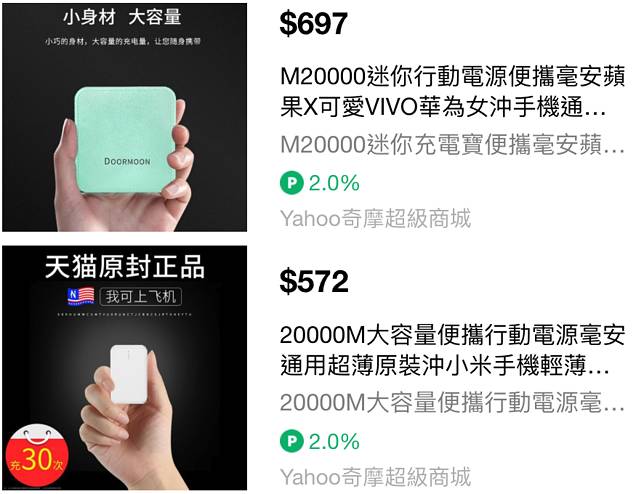Click the 天猫原封正品 banner text

coord(124,267)
